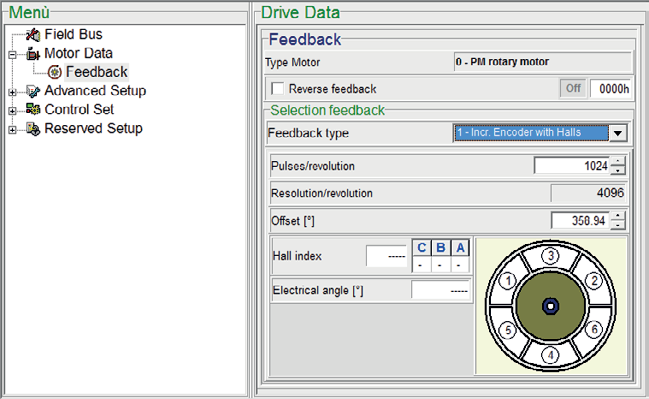Click the Type Motor field '0 - PM rotary motor'
The height and width of the screenshot is (399, 649).
pyautogui.click(x=543, y=62)
